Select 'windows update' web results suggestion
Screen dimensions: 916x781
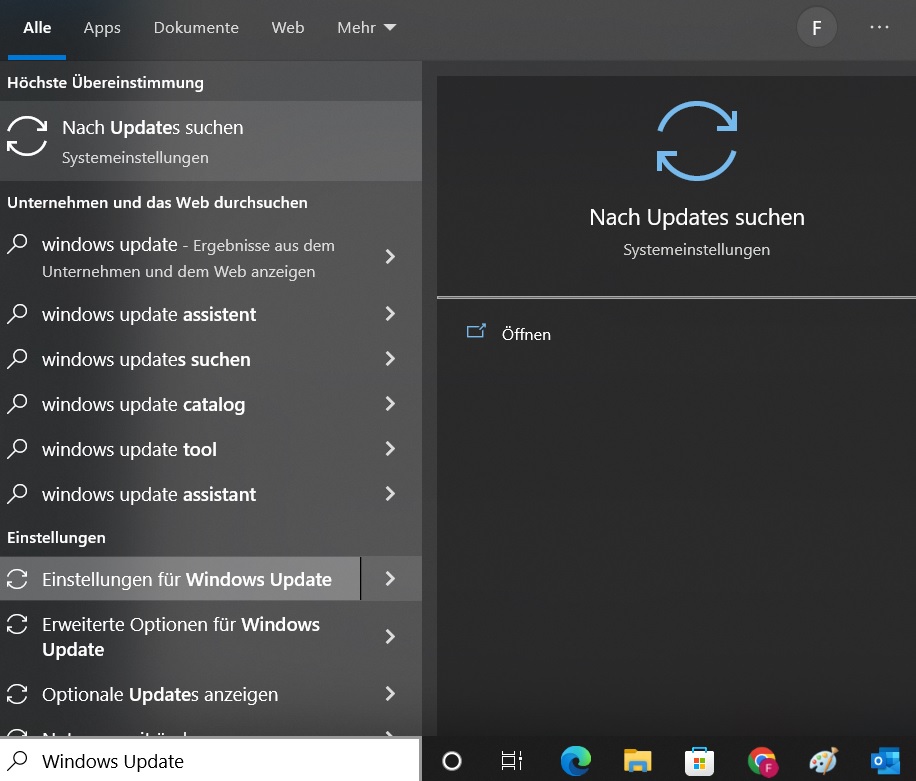[x=180, y=258]
